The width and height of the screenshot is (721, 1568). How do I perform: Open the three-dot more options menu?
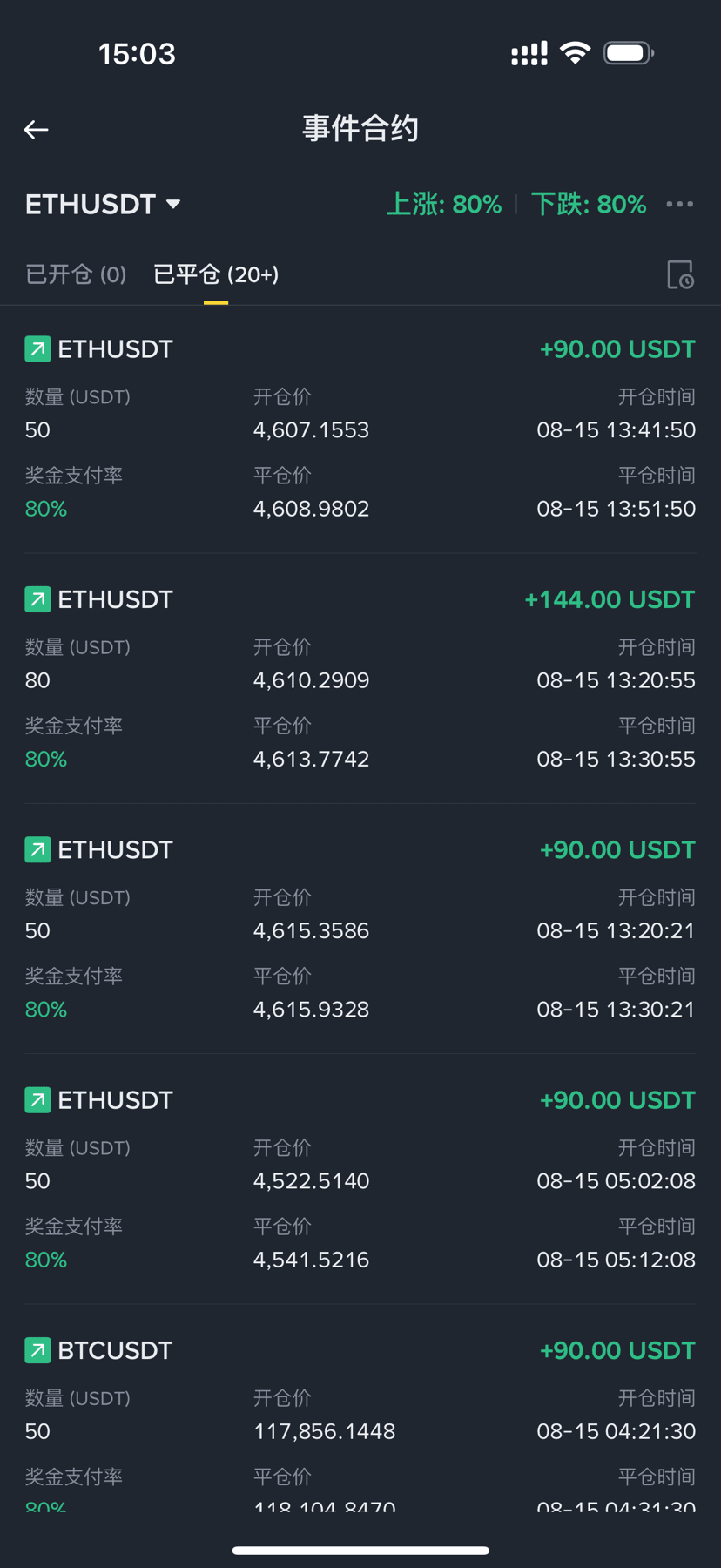tap(679, 204)
